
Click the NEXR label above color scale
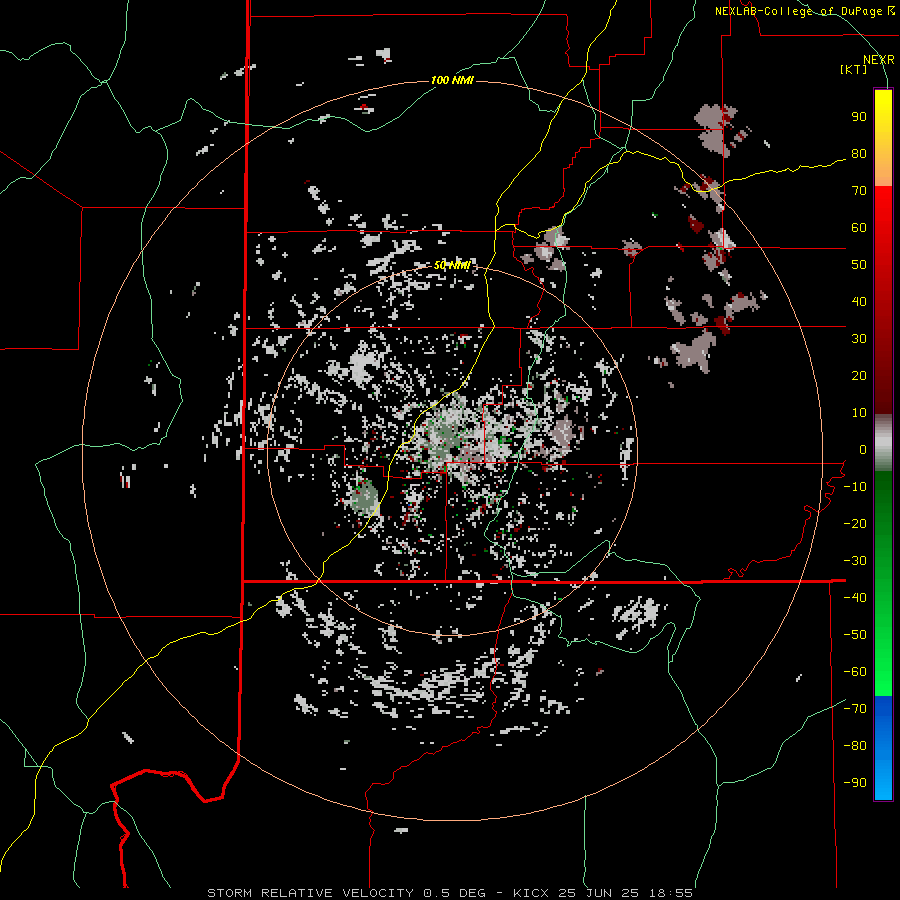pos(879,60)
